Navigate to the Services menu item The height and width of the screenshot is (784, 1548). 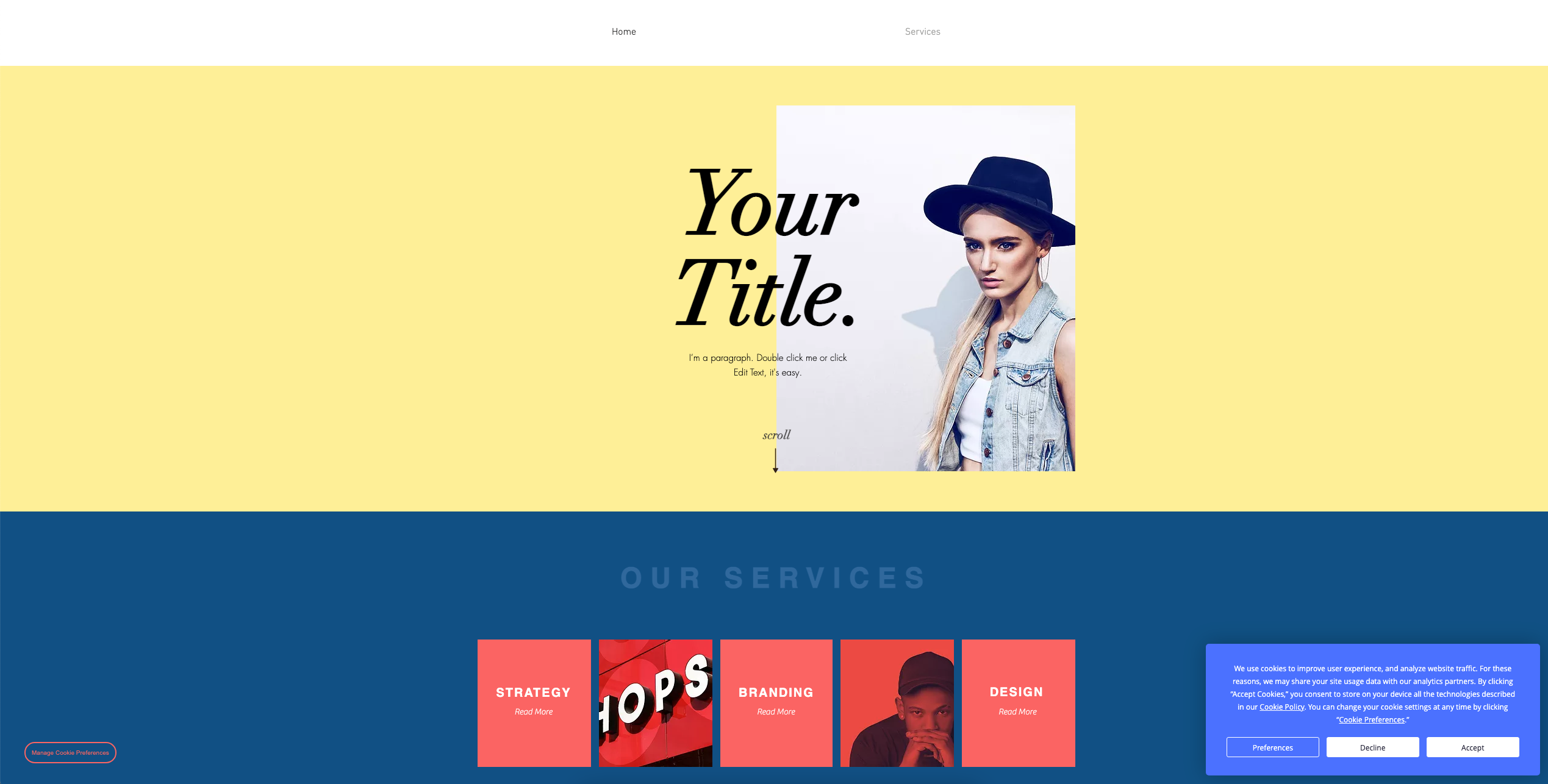tap(922, 31)
